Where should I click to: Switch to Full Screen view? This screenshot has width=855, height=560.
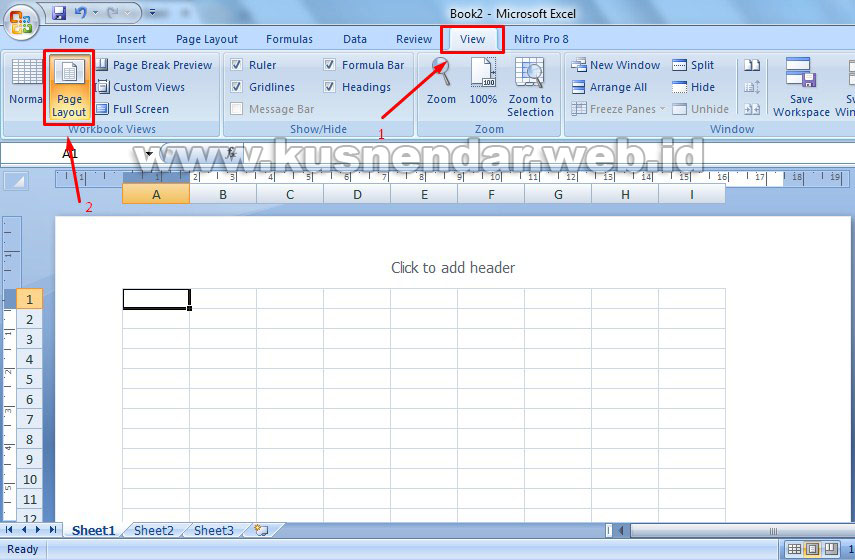(x=133, y=109)
